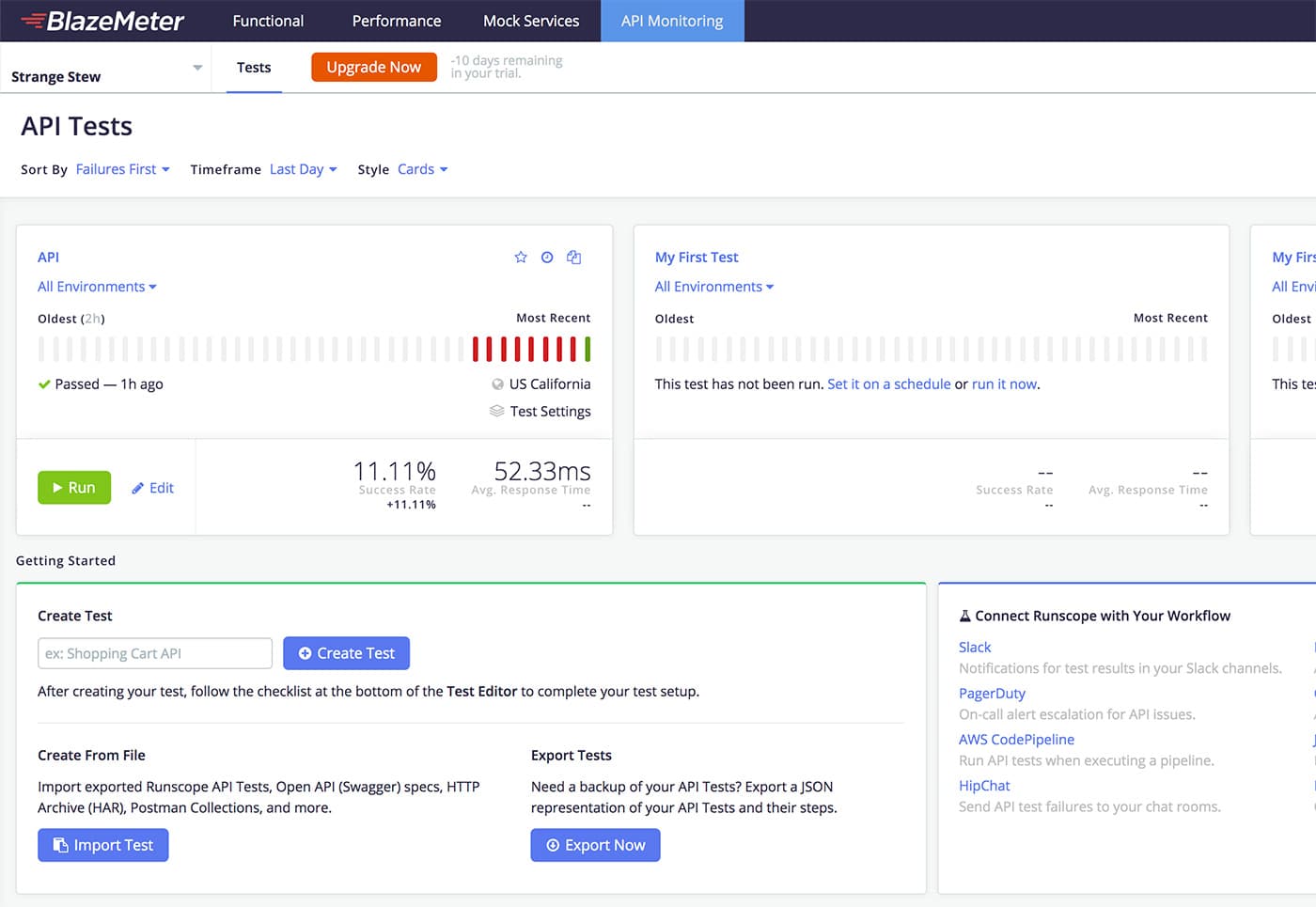Switch to Mock Services tab
Image resolution: width=1316 pixels, height=907 pixels.
[x=531, y=21]
